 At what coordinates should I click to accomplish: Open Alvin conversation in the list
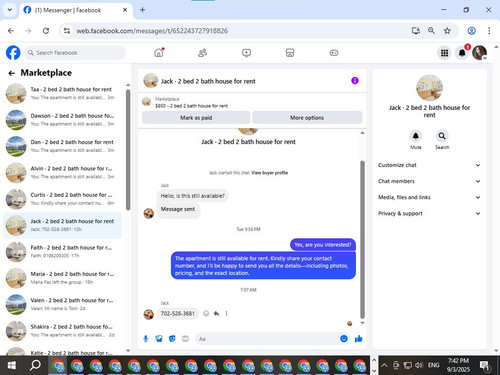tap(62, 172)
